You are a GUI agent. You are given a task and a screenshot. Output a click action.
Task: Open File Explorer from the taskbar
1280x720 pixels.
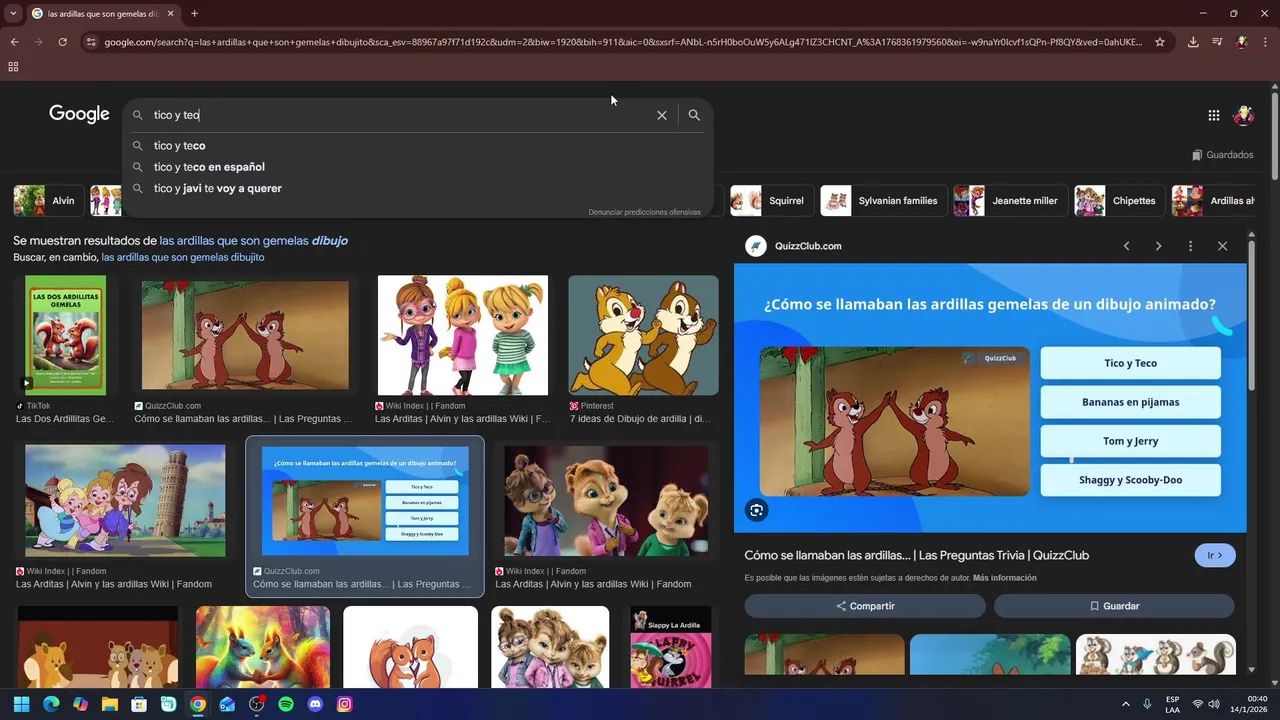pos(110,704)
